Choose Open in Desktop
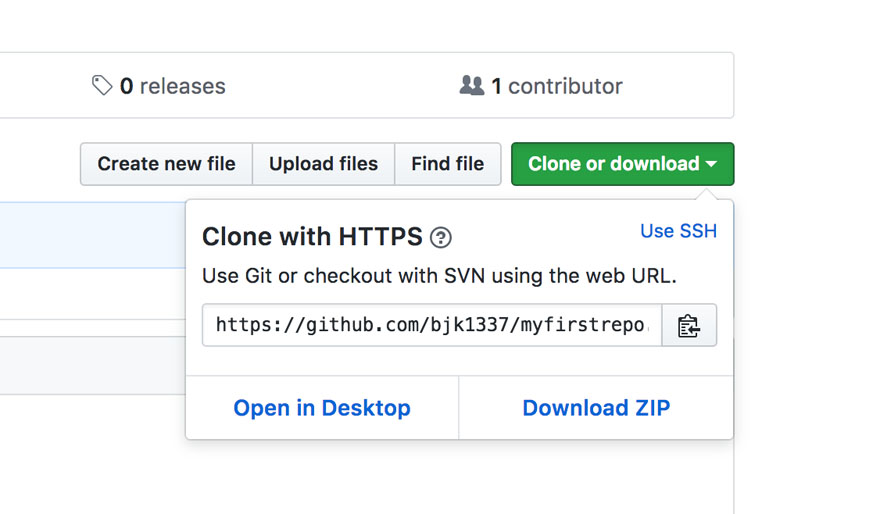Viewport: 880px width, 514px height. [x=322, y=408]
